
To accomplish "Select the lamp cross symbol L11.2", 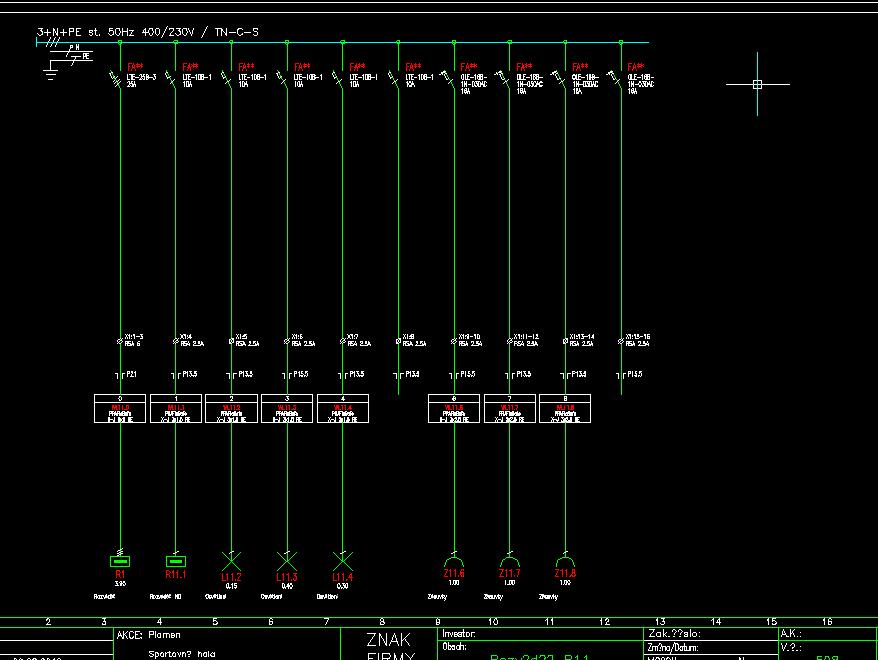I will (231, 561).
